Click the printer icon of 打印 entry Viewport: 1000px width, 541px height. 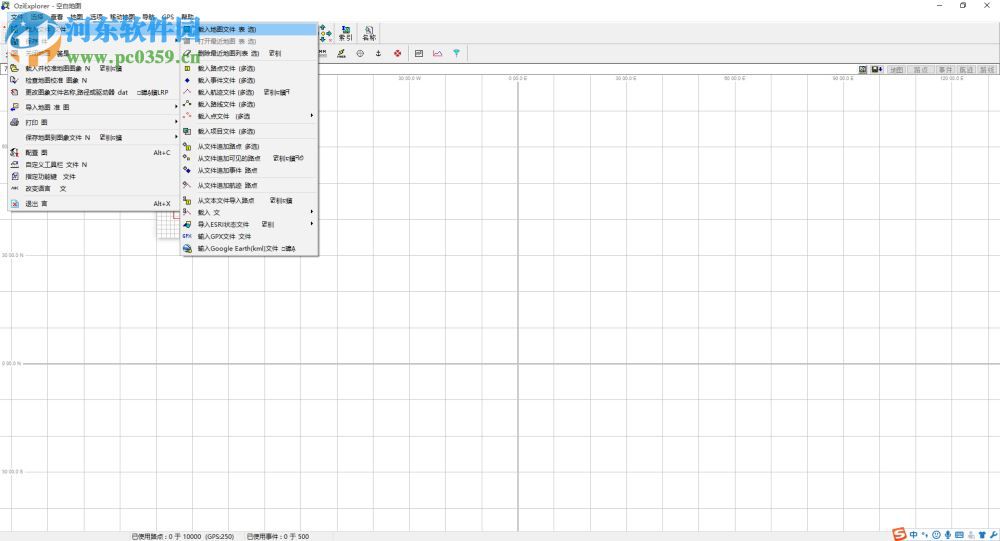tap(15, 122)
